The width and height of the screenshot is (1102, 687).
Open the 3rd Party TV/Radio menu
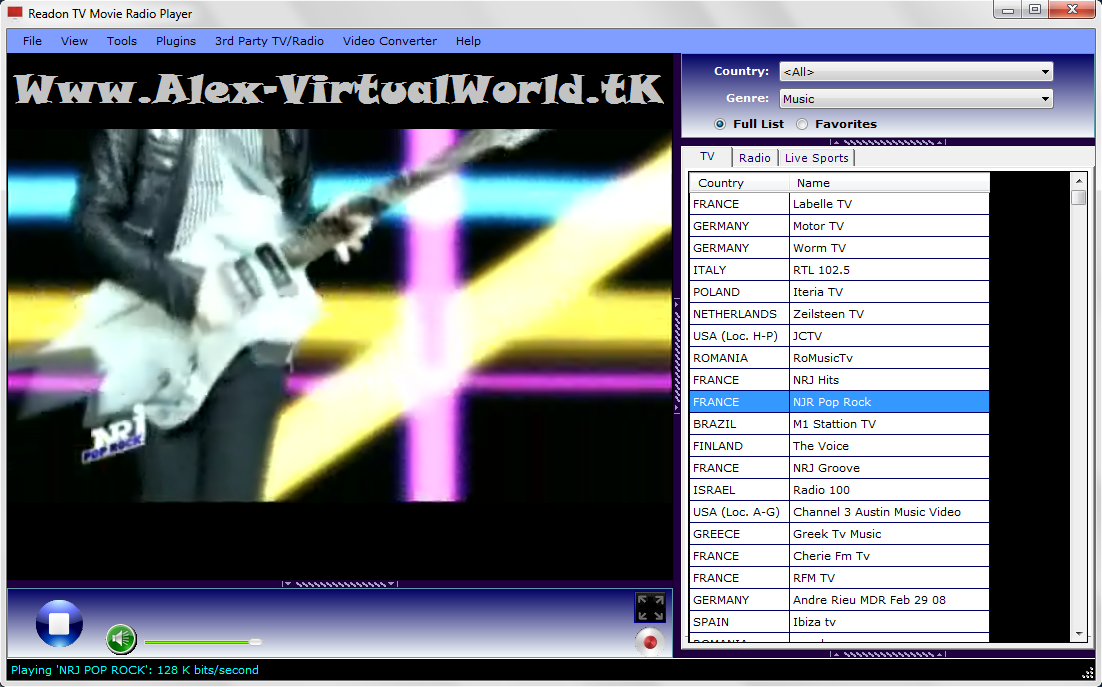click(x=269, y=41)
